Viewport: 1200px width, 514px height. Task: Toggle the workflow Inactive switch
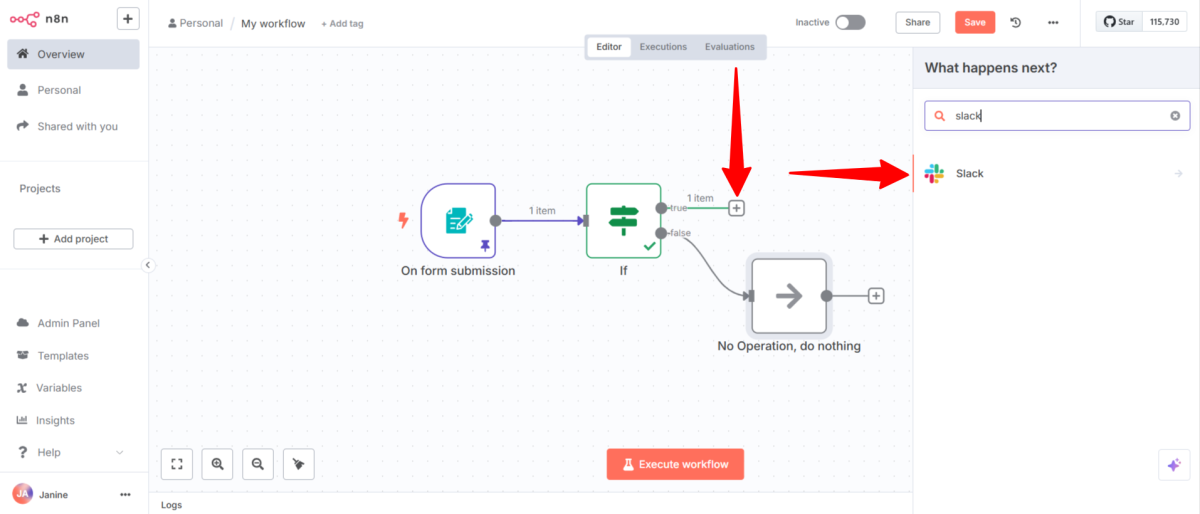tap(850, 22)
